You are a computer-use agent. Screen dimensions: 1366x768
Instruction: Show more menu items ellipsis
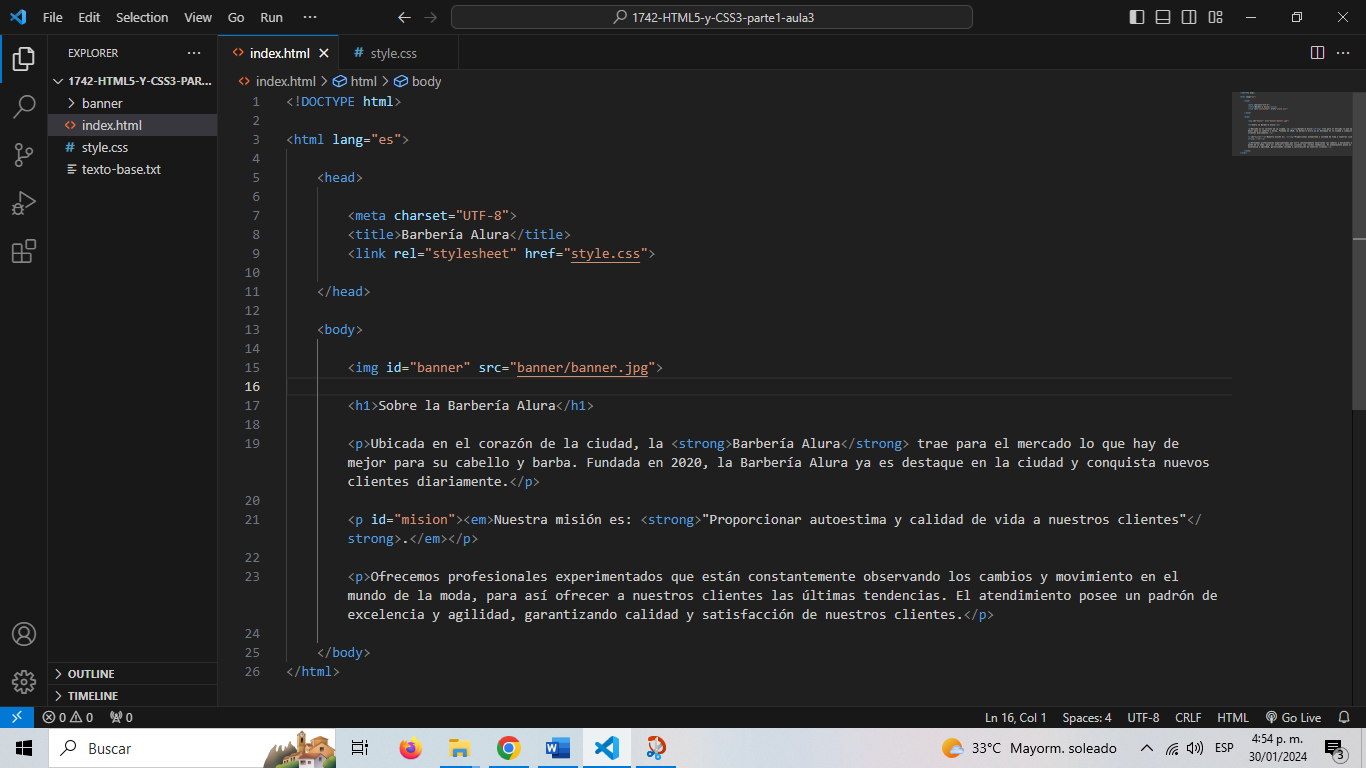309,17
